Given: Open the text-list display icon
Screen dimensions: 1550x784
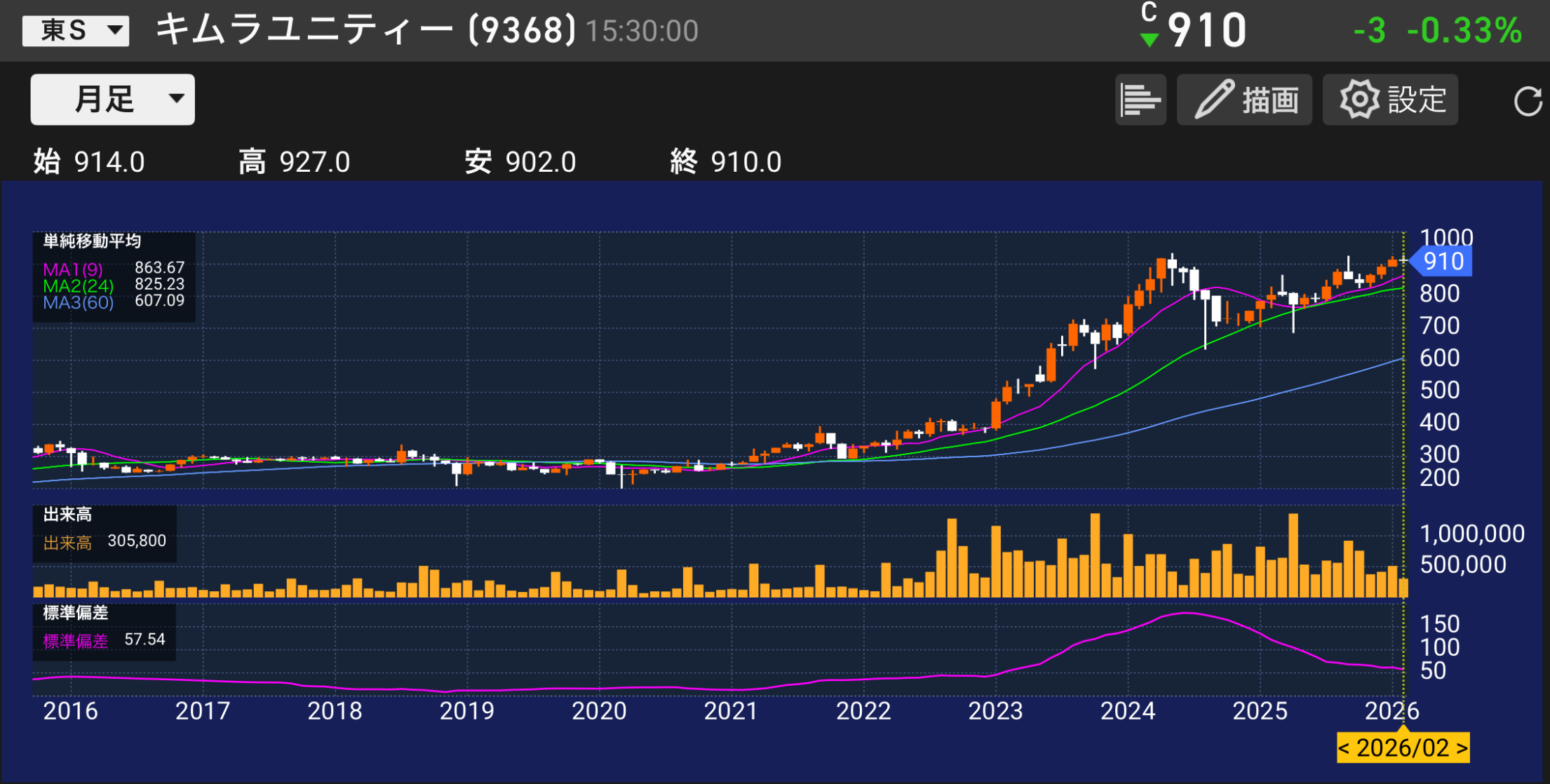Looking at the screenshot, I should pos(1140,100).
